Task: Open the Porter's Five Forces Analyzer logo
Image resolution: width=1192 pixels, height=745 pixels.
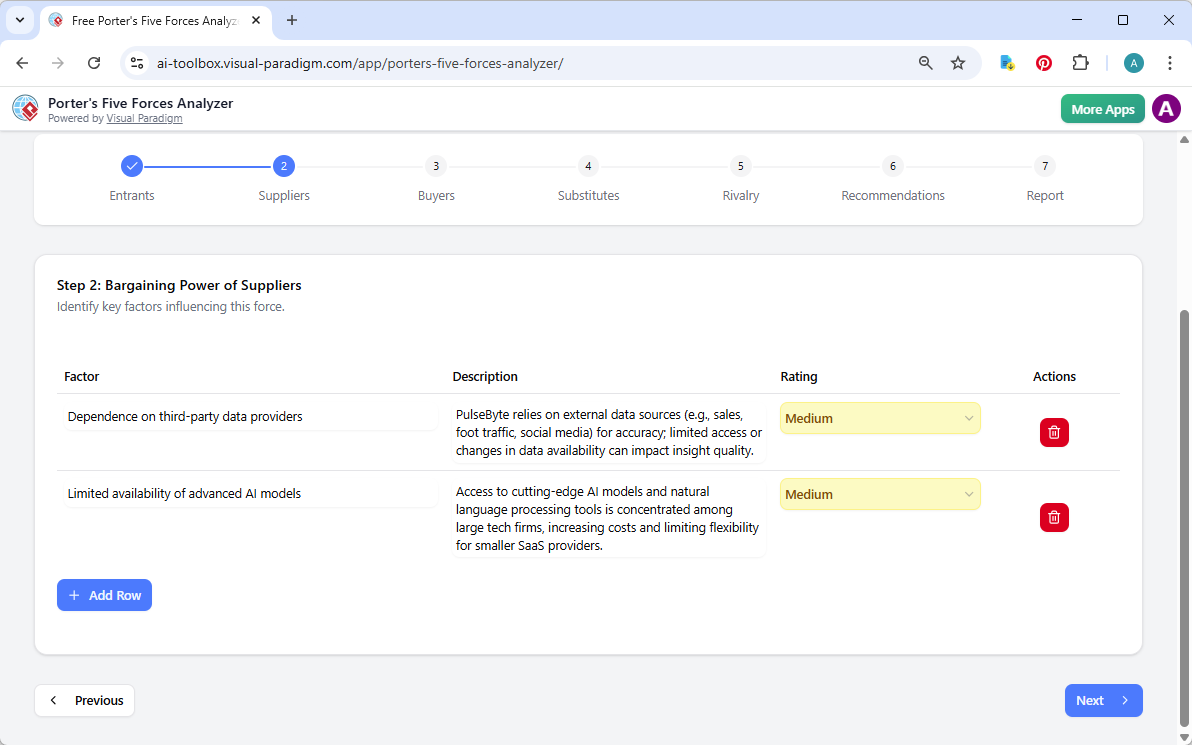Action: pos(25,108)
